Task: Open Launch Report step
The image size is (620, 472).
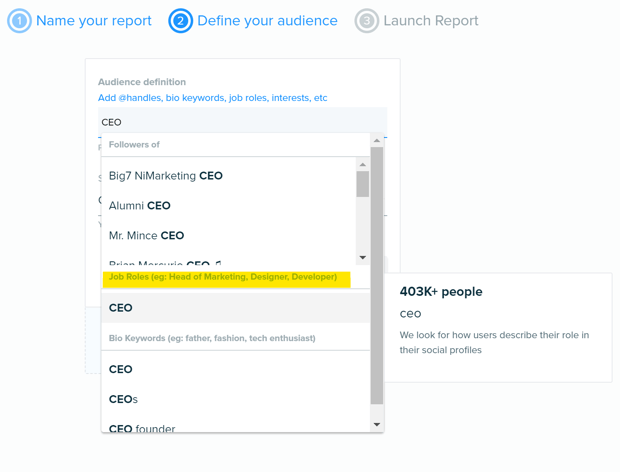Action: (431, 21)
